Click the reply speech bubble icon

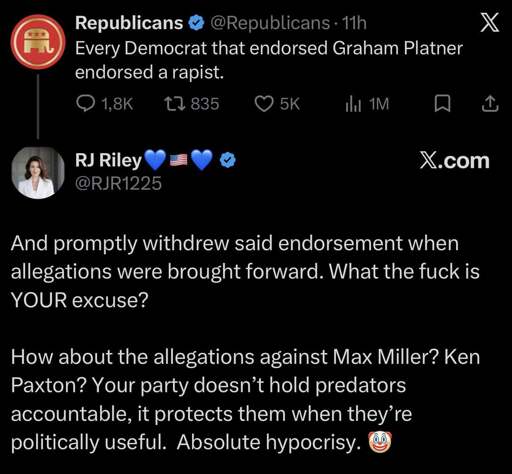pyautogui.click(x=85, y=103)
